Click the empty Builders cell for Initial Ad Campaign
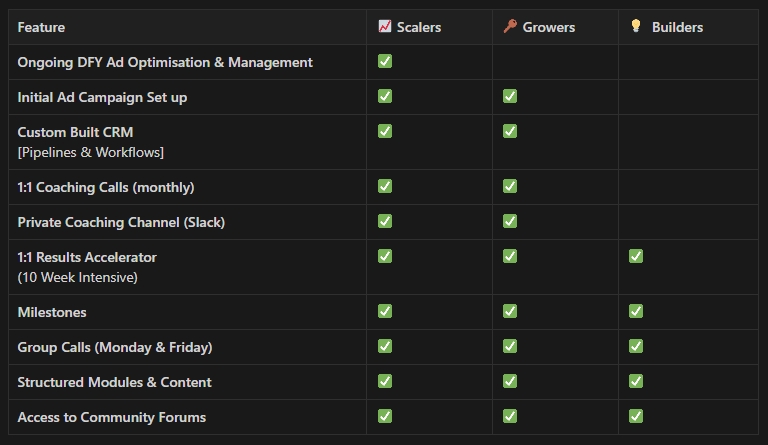Viewport: 768px width, 445px height. coord(688,97)
